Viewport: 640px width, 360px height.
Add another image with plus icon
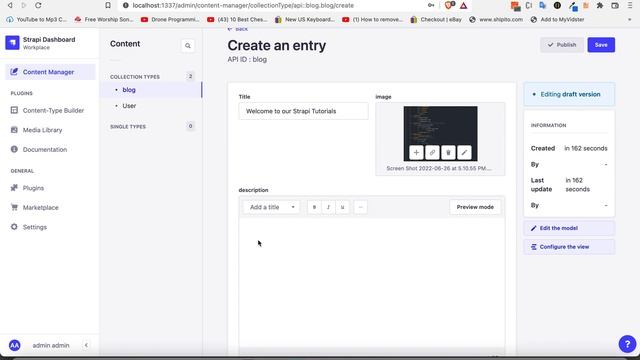pos(416,153)
